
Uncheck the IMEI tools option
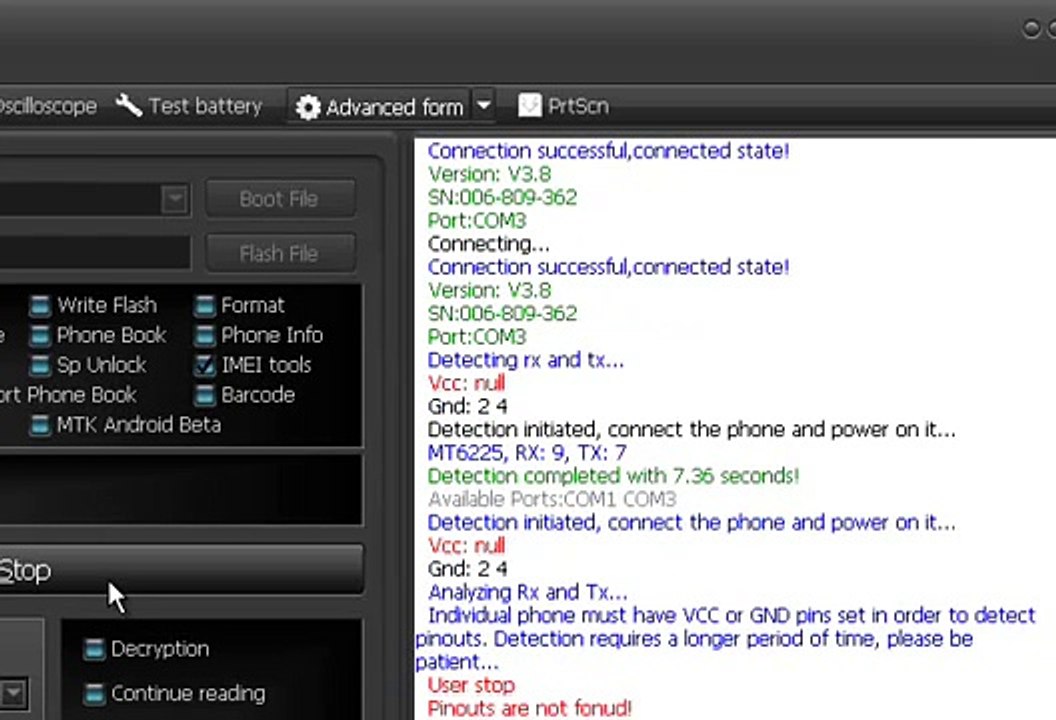tap(205, 364)
